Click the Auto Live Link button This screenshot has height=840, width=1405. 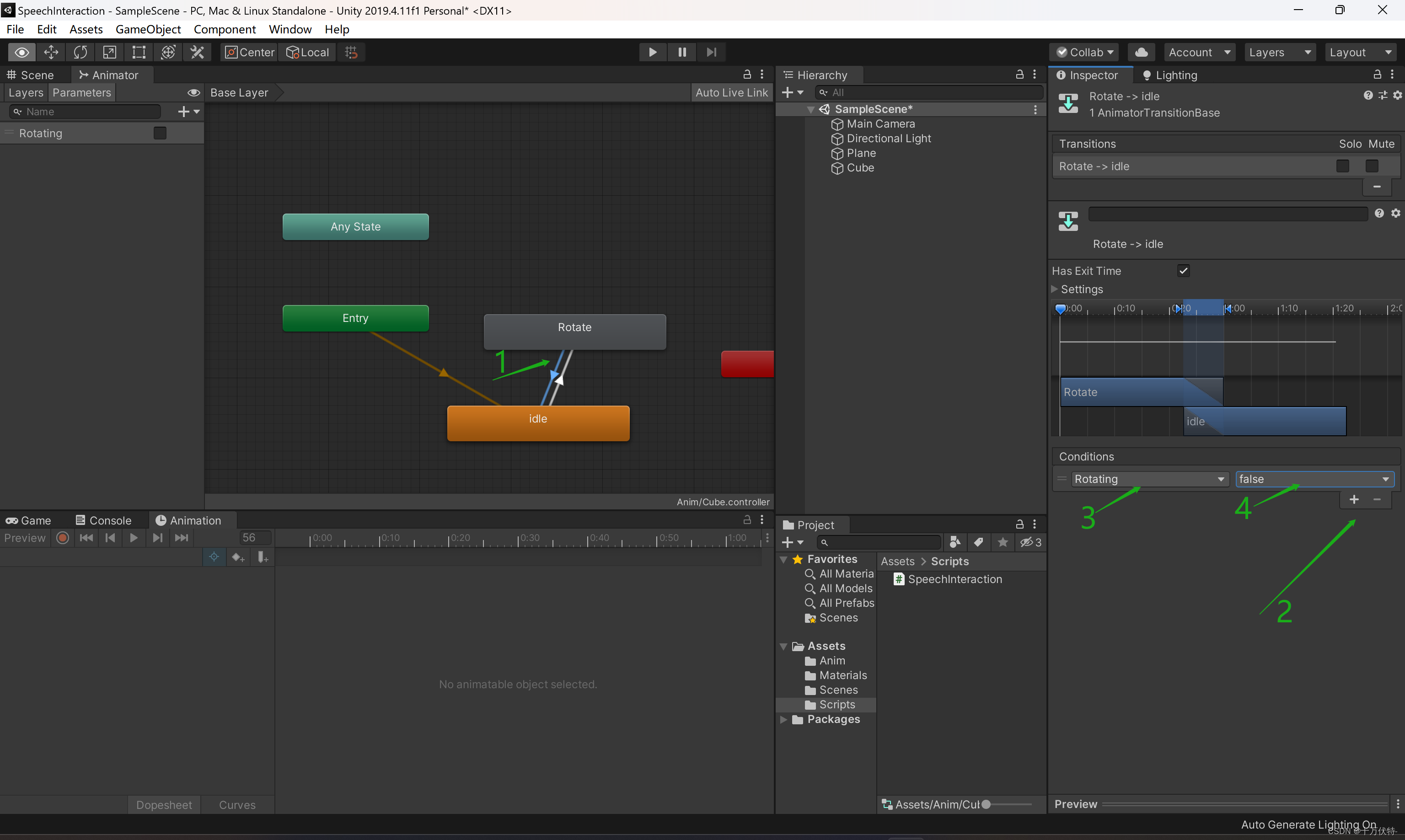click(731, 92)
